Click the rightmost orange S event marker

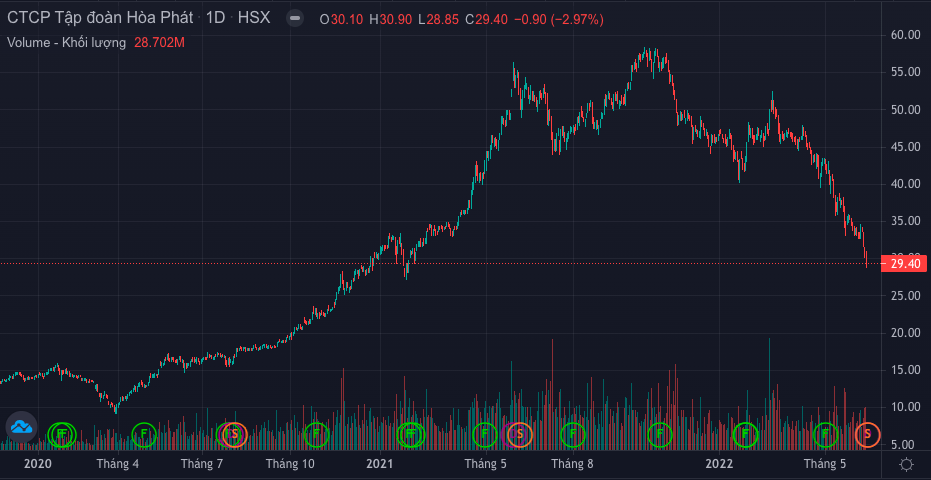pyautogui.click(x=867, y=434)
